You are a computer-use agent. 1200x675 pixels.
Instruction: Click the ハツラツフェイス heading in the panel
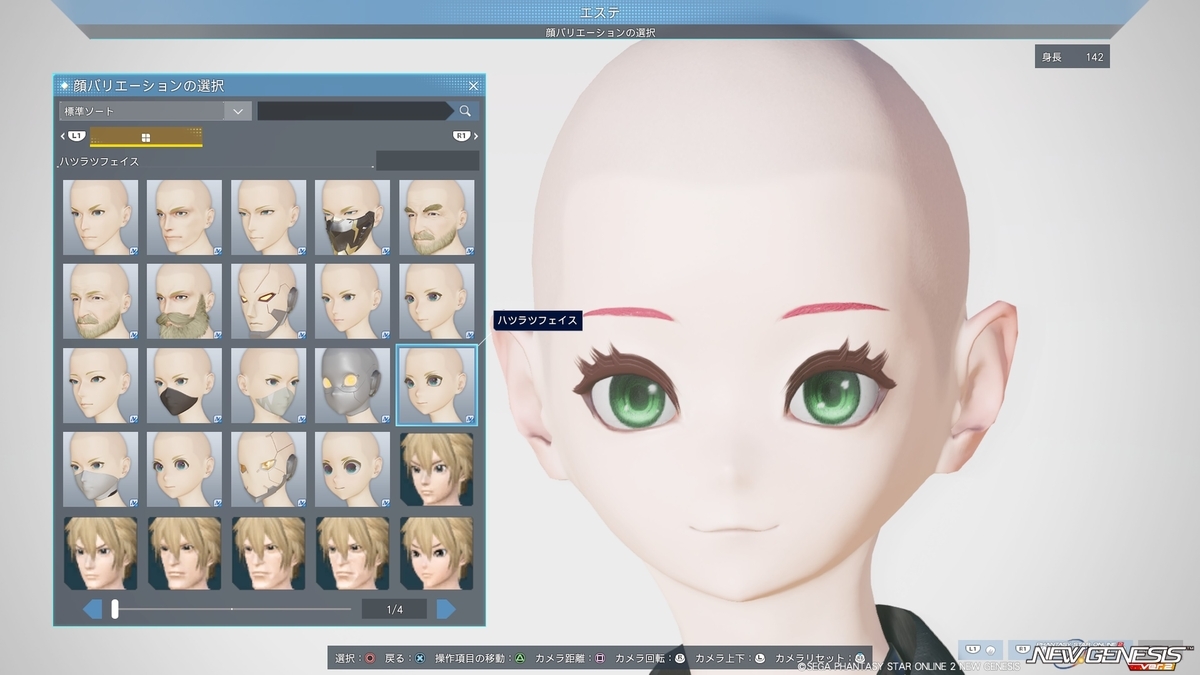coord(99,161)
